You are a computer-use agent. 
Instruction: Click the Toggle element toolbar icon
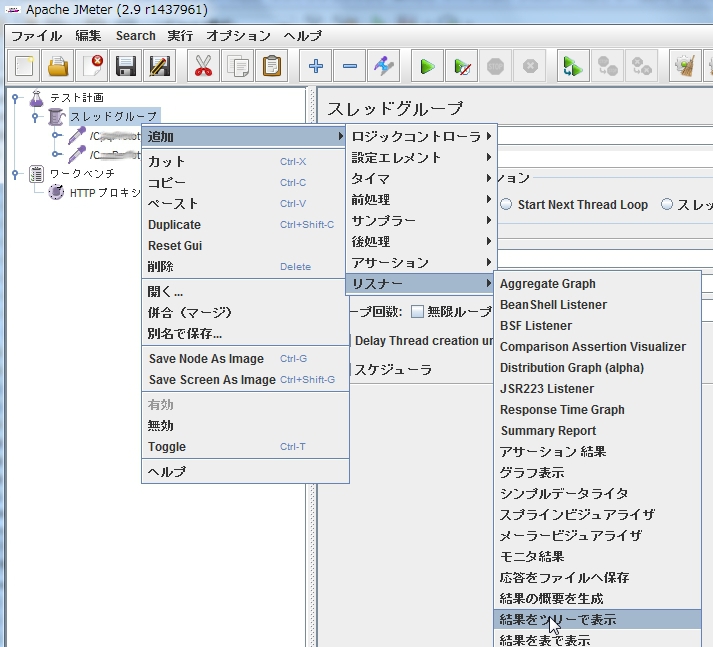click(383, 66)
